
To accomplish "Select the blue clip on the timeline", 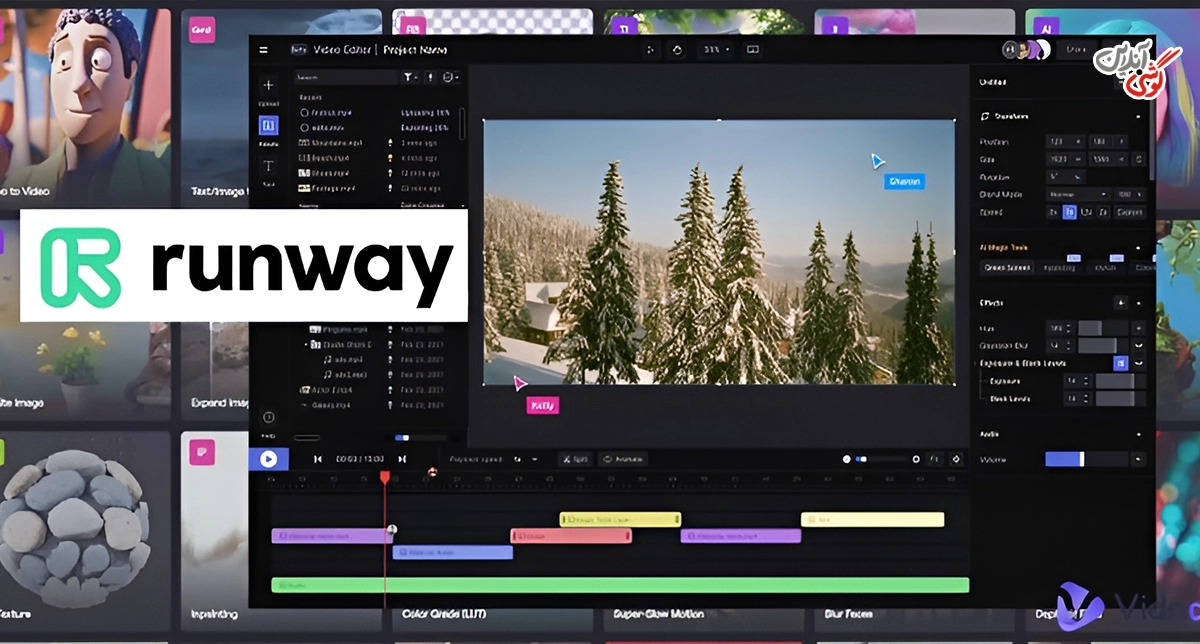I will [453, 552].
